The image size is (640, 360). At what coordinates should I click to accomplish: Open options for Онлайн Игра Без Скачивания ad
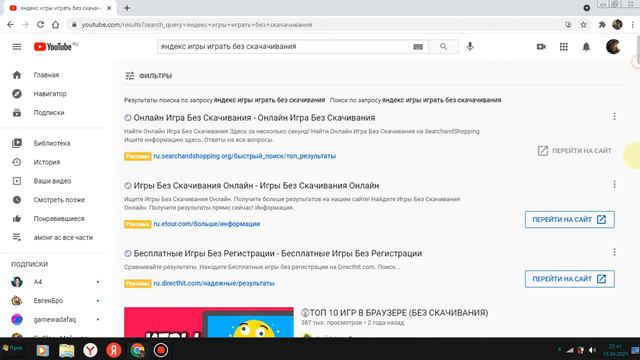click(614, 117)
